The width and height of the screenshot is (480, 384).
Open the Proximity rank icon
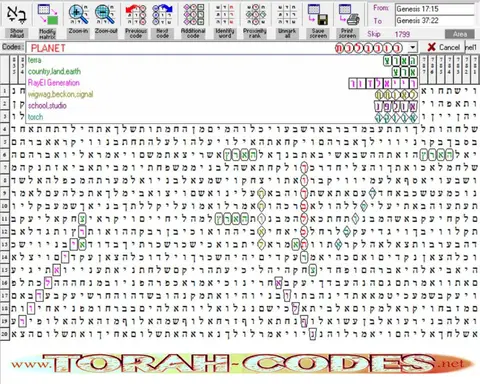point(255,14)
